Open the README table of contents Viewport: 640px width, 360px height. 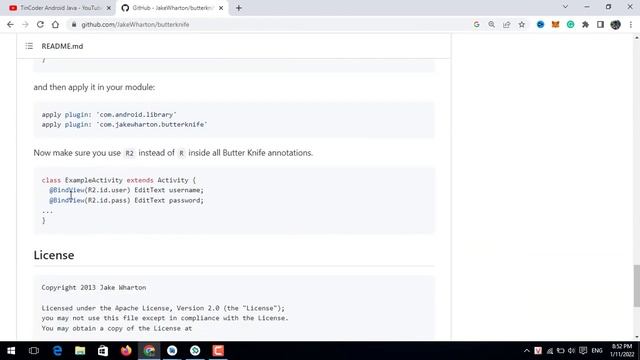[29, 46]
